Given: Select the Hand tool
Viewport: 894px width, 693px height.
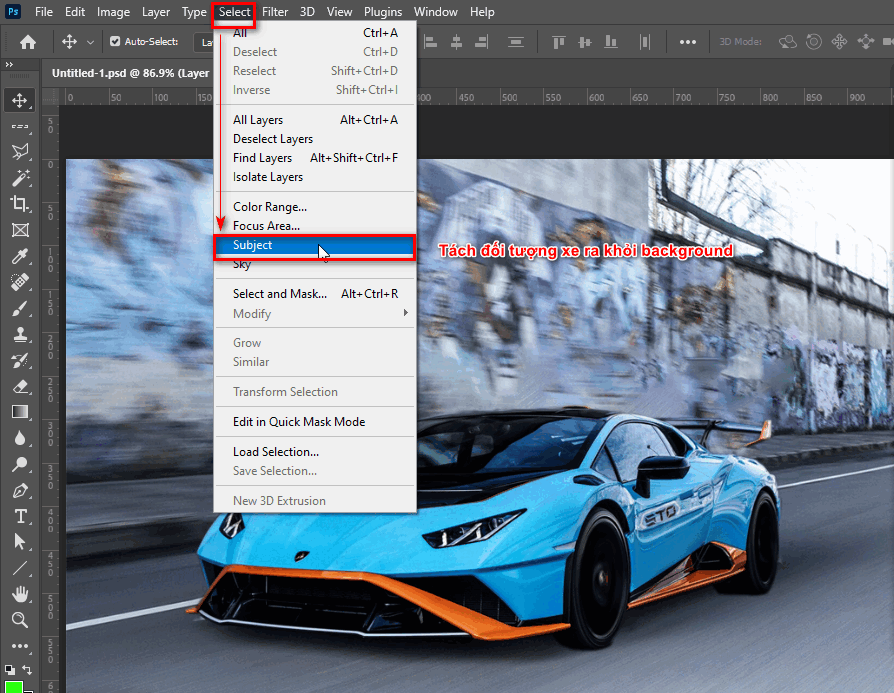Looking at the screenshot, I should tap(20, 594).
